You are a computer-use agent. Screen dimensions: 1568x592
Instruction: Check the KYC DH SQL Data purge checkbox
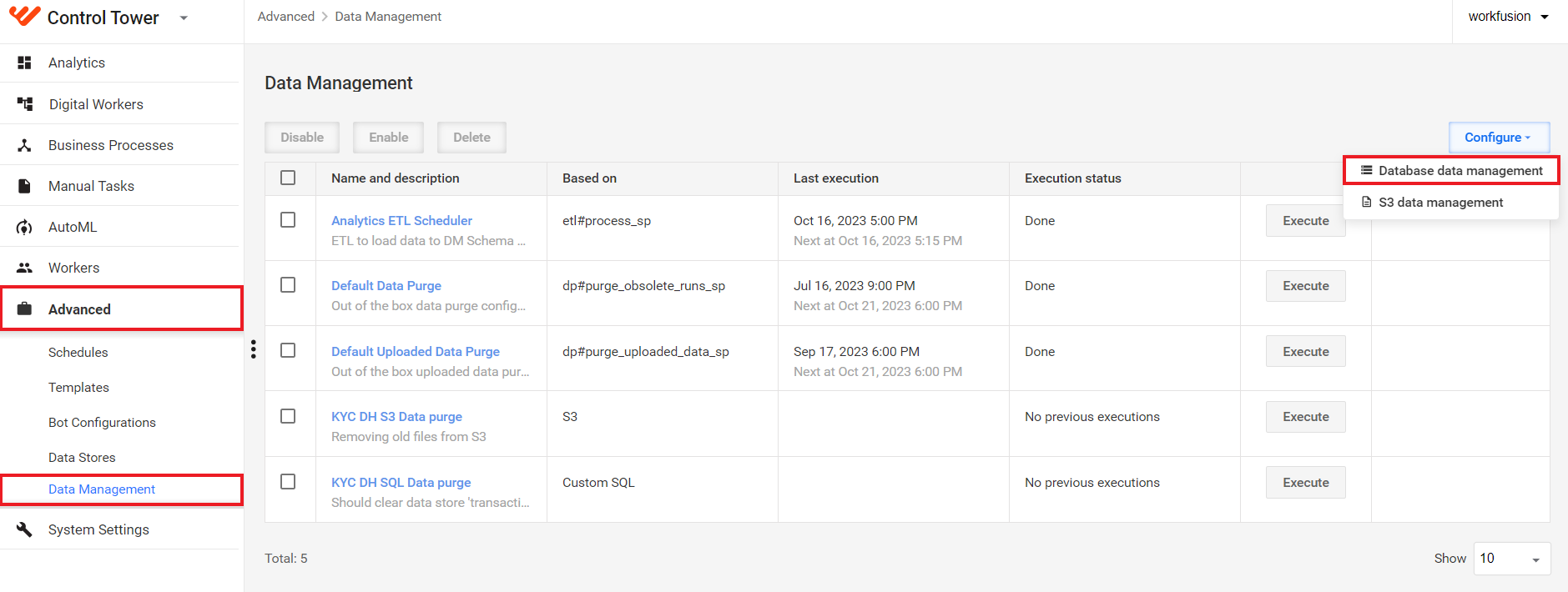point(288,481)
